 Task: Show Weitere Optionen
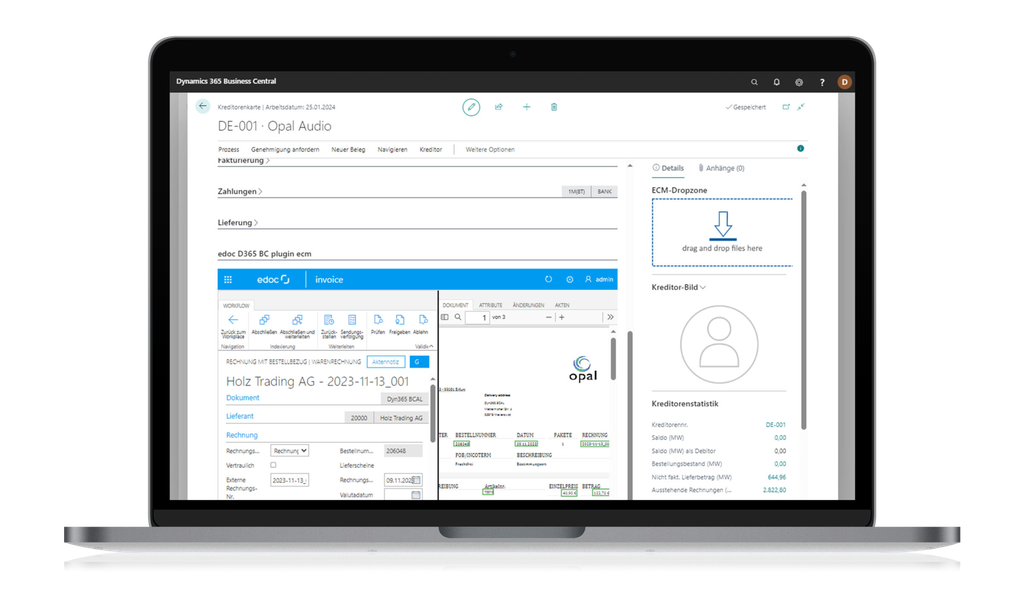click(490, 150)
